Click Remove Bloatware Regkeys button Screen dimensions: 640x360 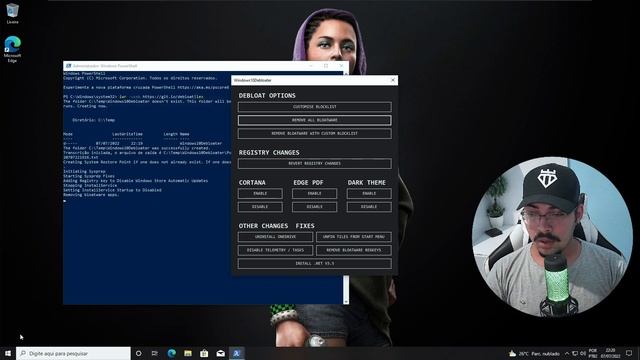pyautogui.click(x=354, y=250)
